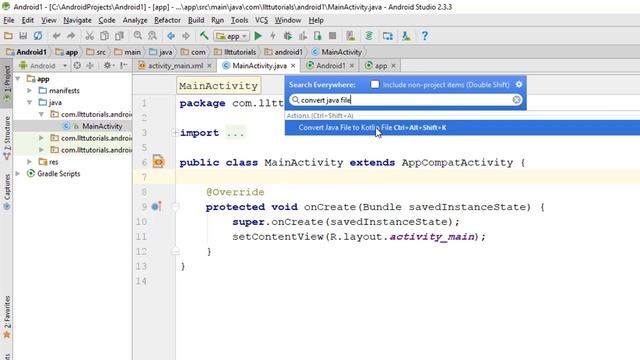Click the Attach debugger to process icon
This screenshot has width=640, height=360.
point(318,36)
